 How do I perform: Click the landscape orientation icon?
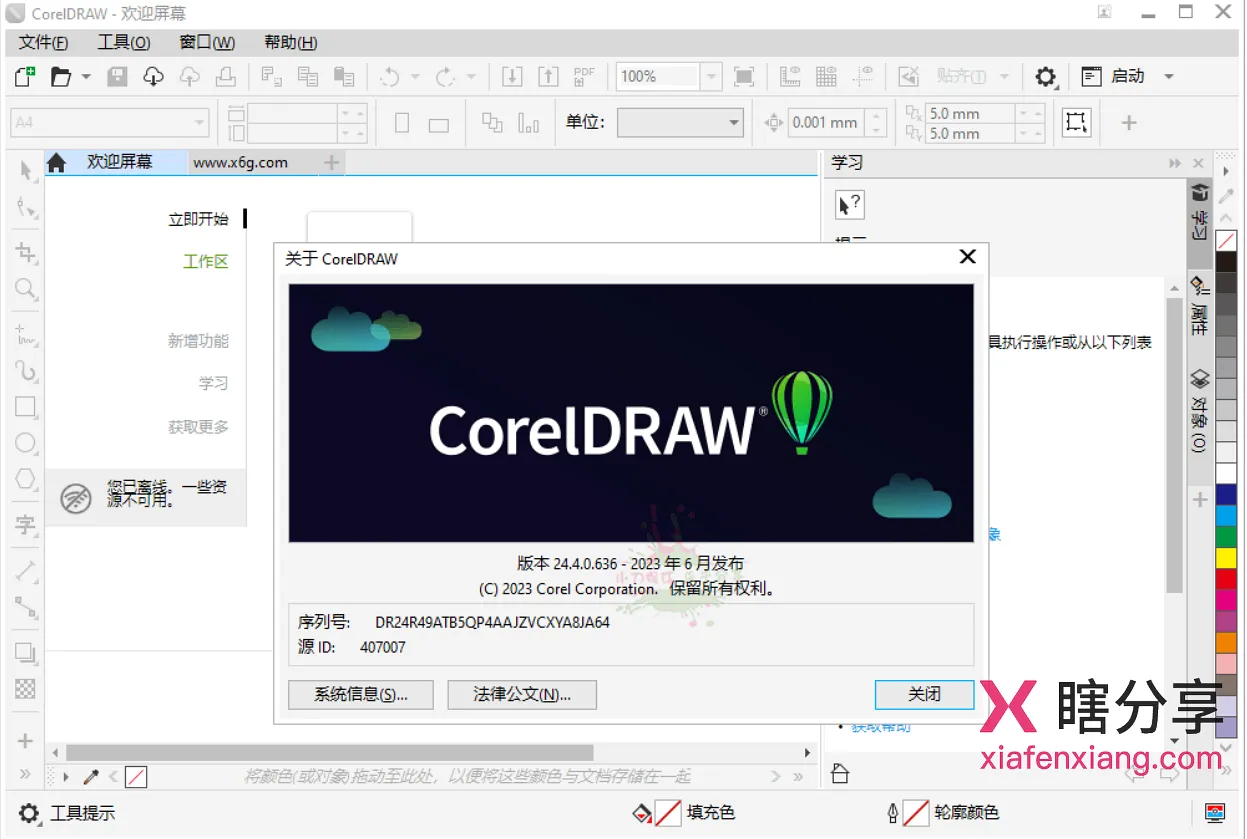coord(438,124)
